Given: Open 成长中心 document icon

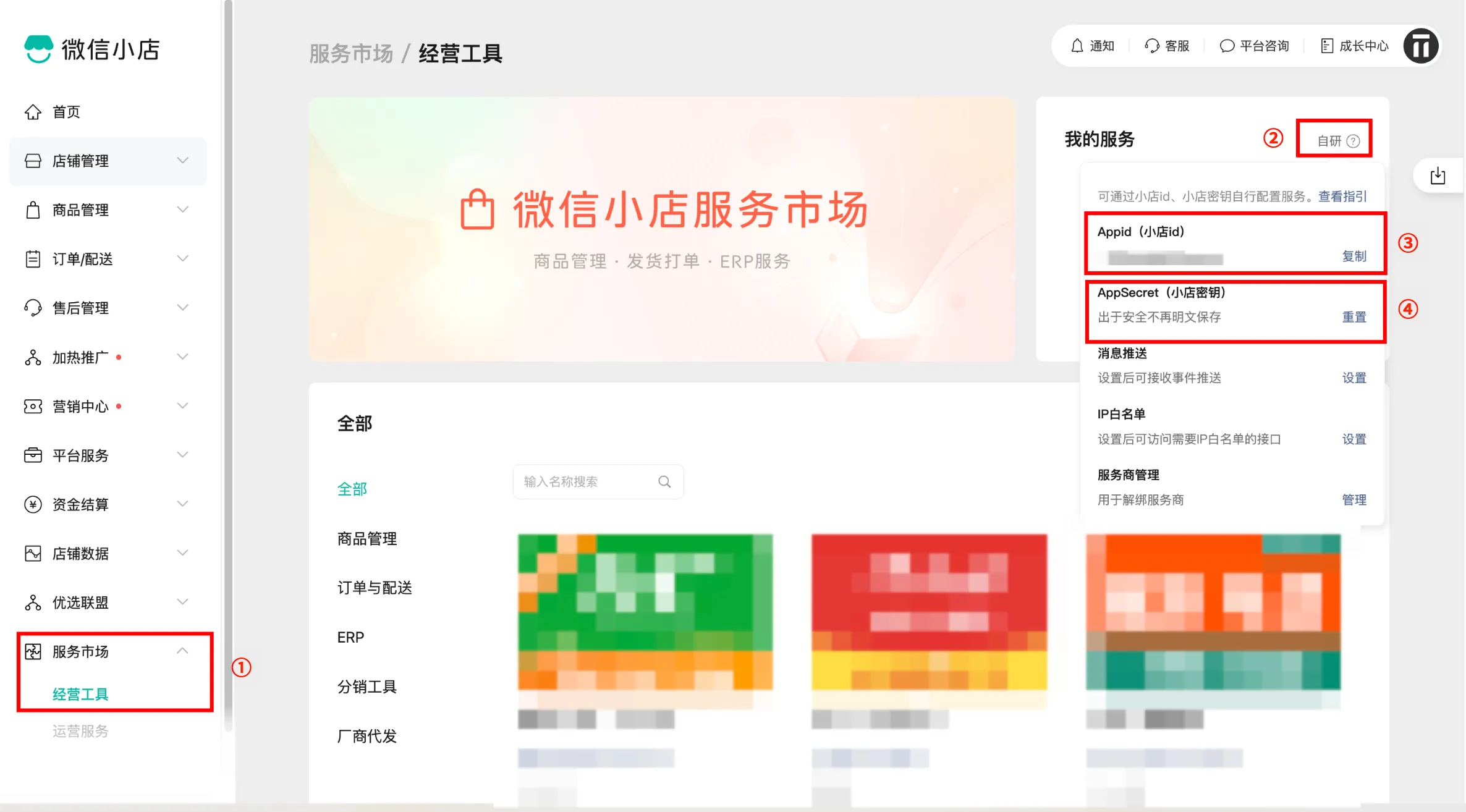Looking at the screenshot, I should tap(1327, 46).
